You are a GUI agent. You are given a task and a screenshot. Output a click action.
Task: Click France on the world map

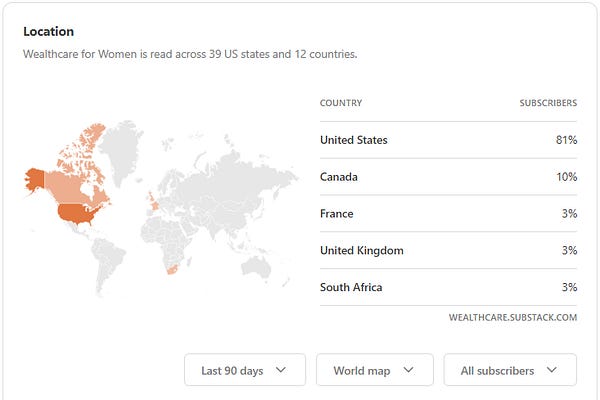point(155,206)
